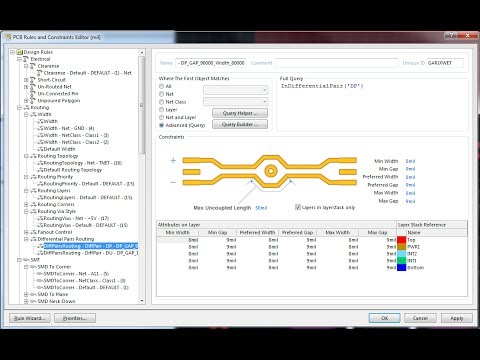Screen dimensions: 480x360
Task: Click the Cancel button
Action: [x=420, y=318]
